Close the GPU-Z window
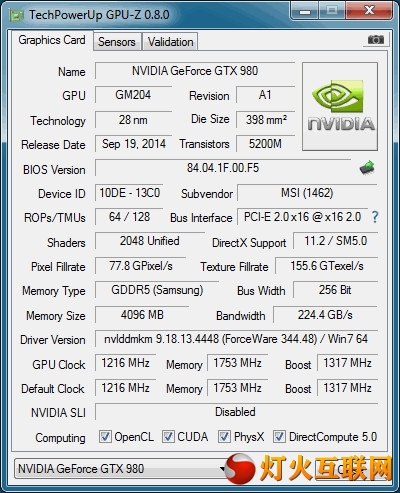 click(369, 12)
